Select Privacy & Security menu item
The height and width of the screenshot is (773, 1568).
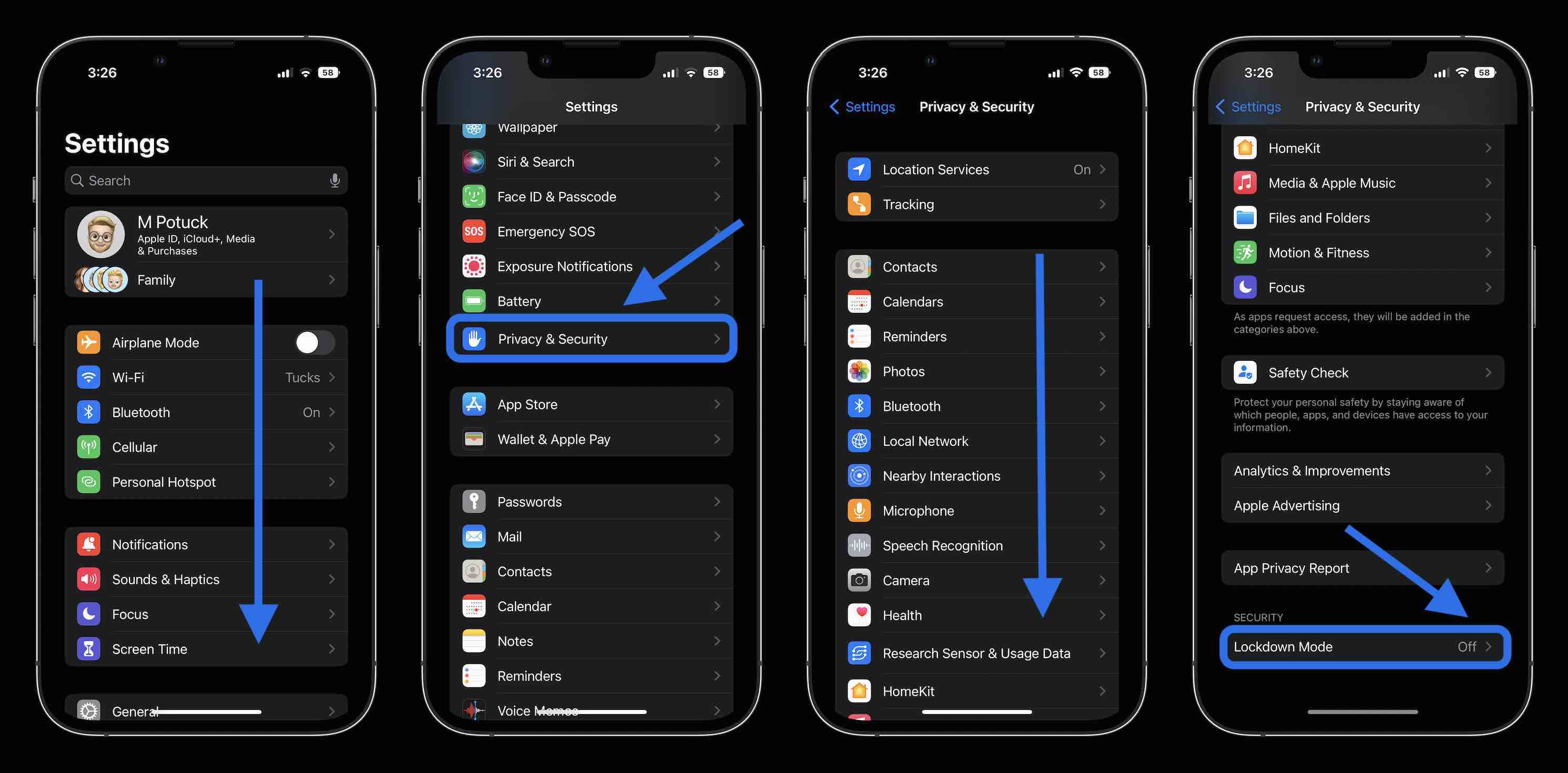coord(590,339)
